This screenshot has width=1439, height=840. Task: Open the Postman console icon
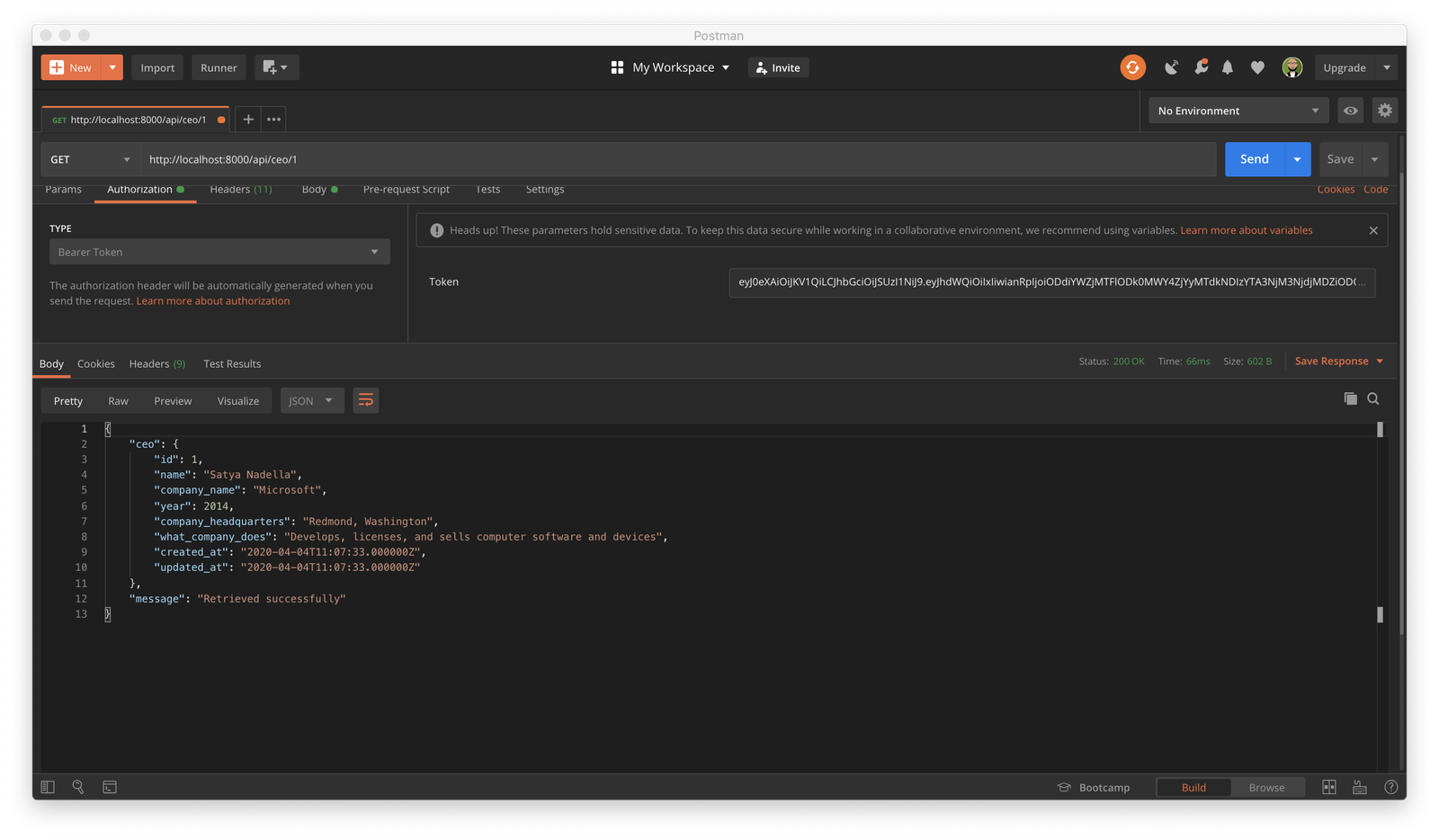click(x=110, y=787)
